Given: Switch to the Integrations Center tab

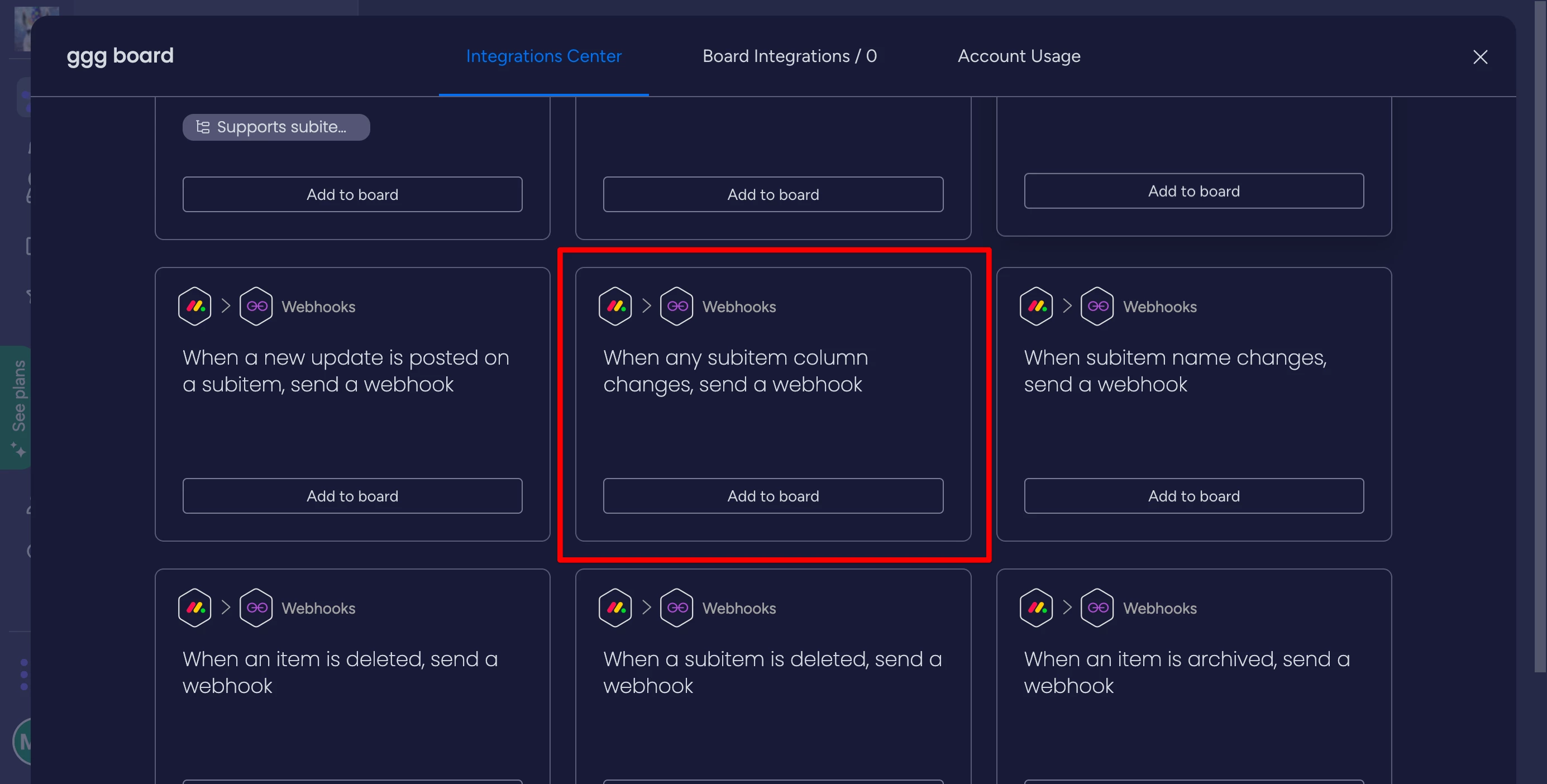Looking at the screenshot, I should [x=543, y=56].
